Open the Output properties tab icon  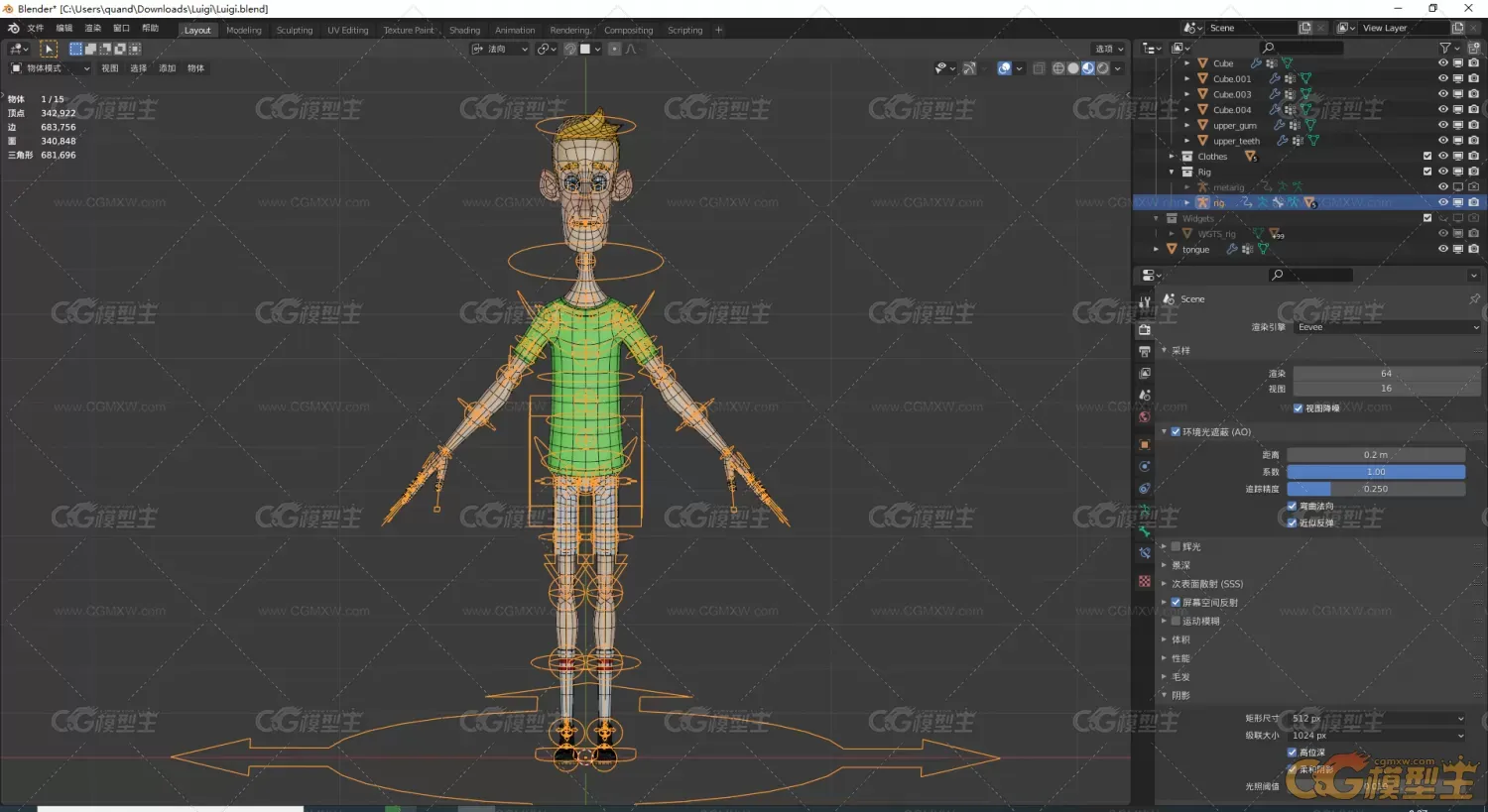coord(1145,351)
